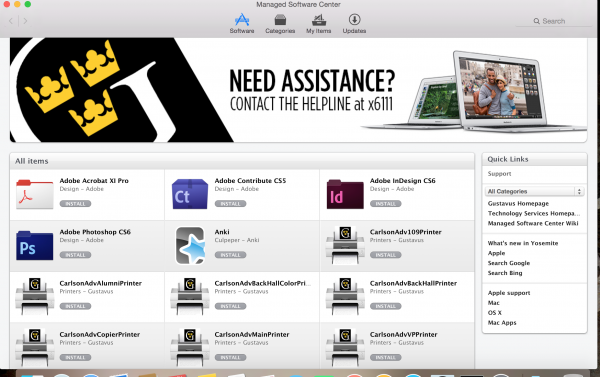
Task: Click the CarlsonAdvMainPrinter printer icon
Action: pos(190,348)
